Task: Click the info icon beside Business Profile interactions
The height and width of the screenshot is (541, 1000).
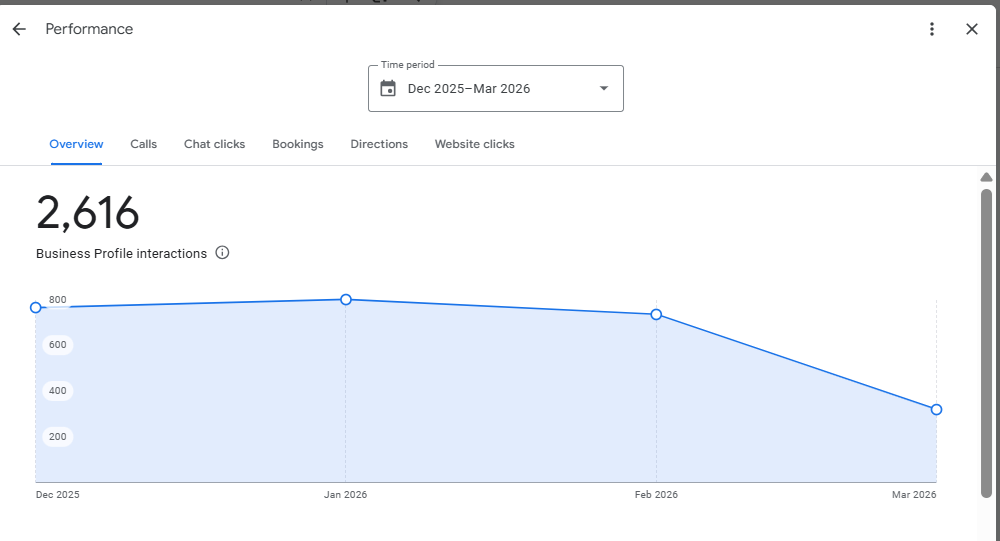Action: click(x=222, y=253)
